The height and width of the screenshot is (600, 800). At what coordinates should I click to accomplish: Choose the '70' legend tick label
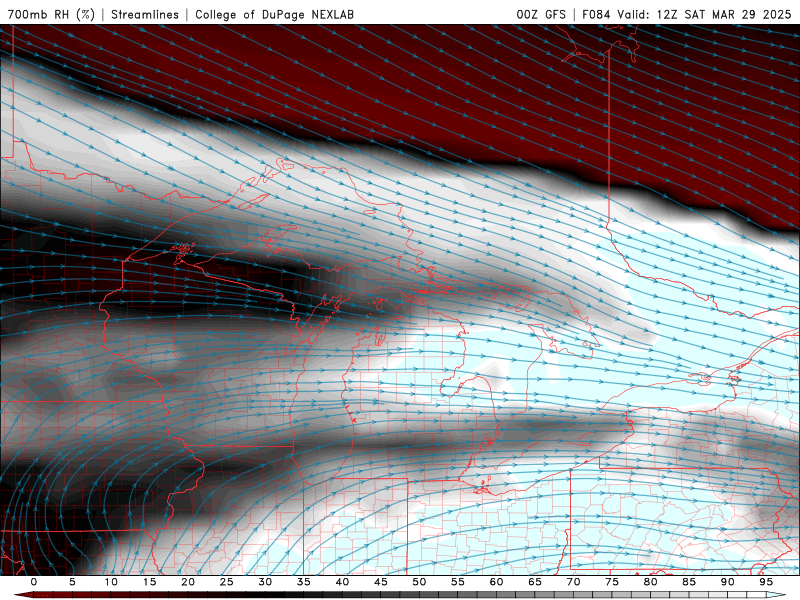point(573,582)
